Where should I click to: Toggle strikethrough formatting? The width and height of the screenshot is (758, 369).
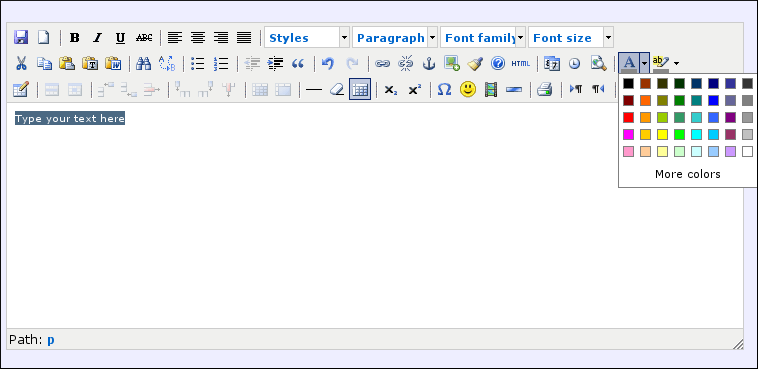pyautogui.click(x=144, y=37)
